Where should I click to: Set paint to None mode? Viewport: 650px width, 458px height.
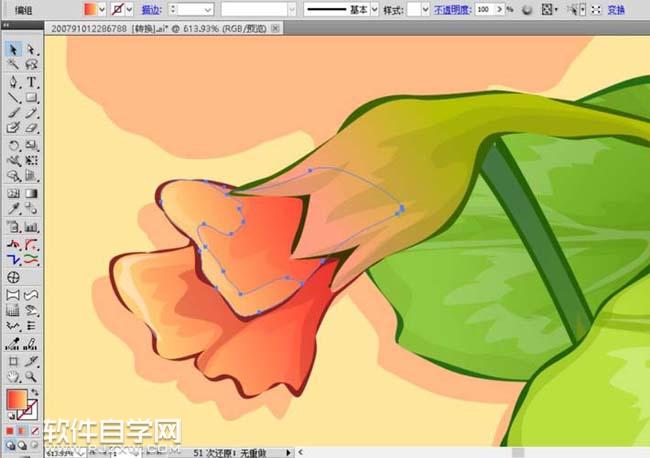pyautogui.click(x=36, y=431)
